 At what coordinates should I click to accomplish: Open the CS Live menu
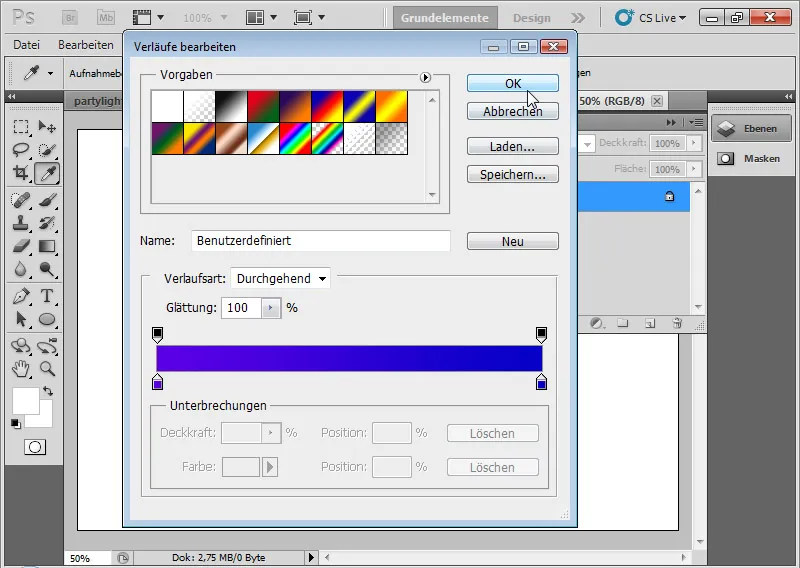651,18
